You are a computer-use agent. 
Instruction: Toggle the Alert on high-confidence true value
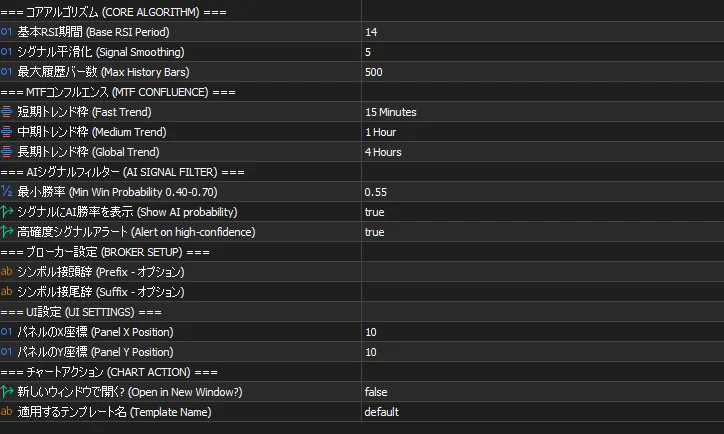click(x=375, y=232)
